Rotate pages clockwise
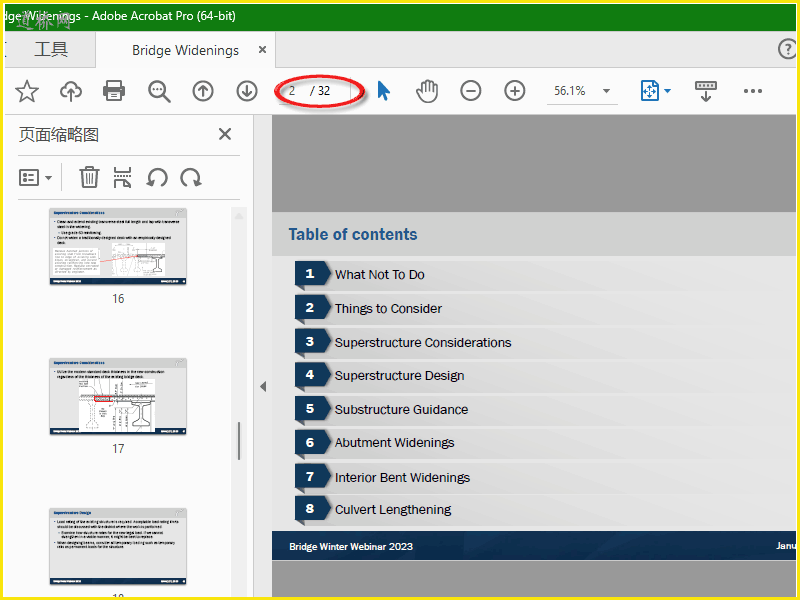 [191, 178]
